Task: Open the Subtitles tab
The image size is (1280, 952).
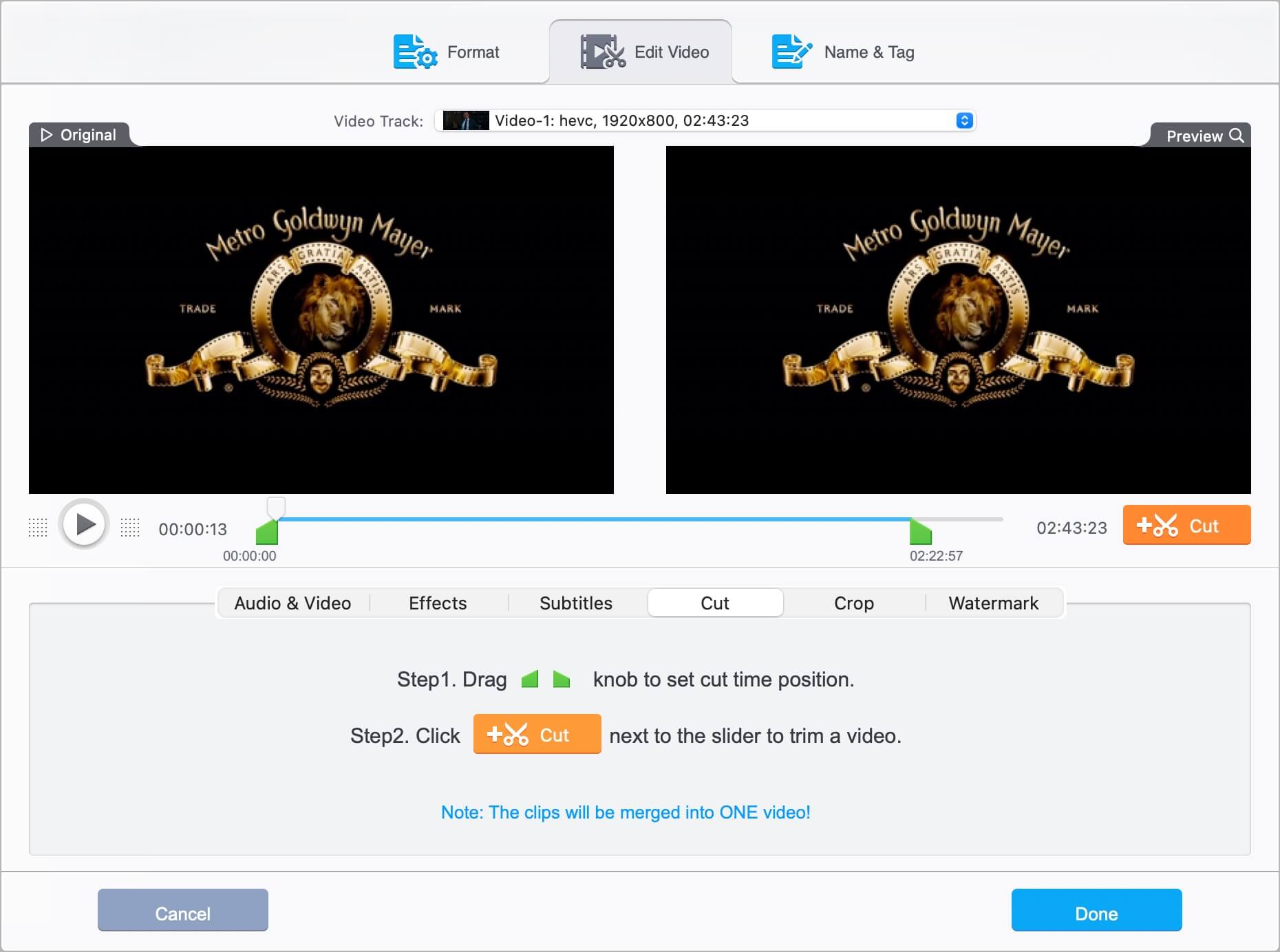Action: [576, 603]
